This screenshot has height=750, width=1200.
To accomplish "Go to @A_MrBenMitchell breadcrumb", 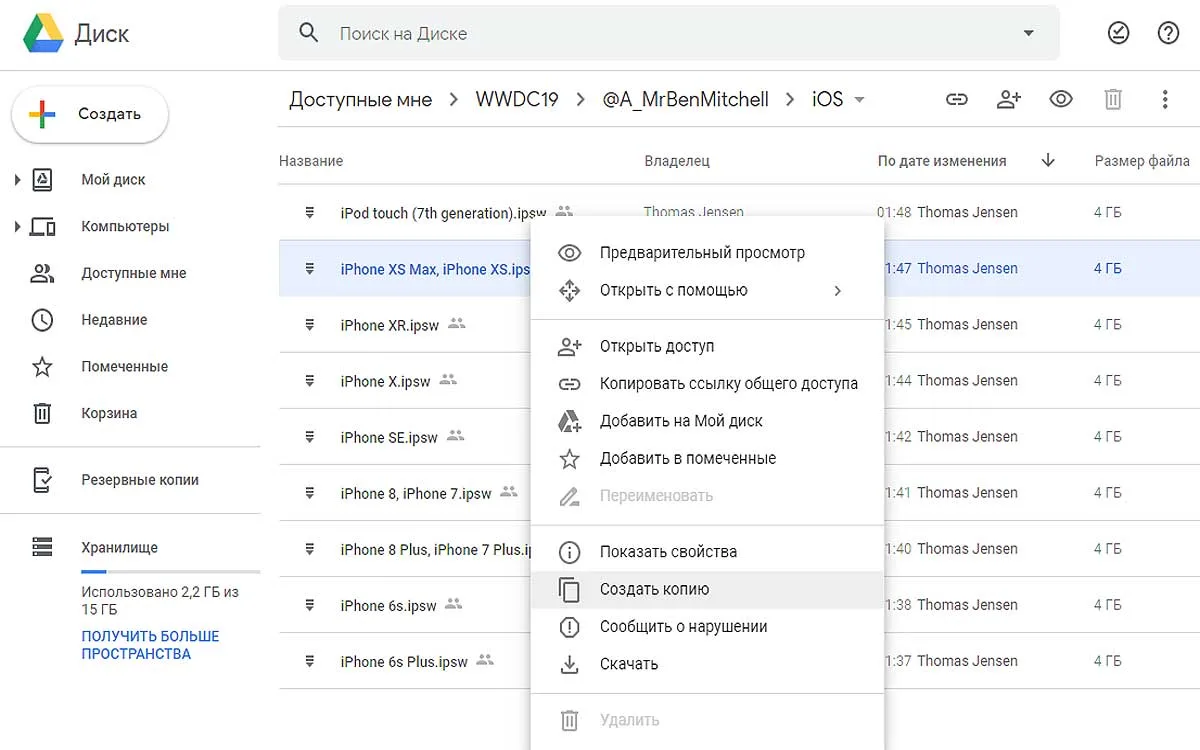I will click(685, 99).
